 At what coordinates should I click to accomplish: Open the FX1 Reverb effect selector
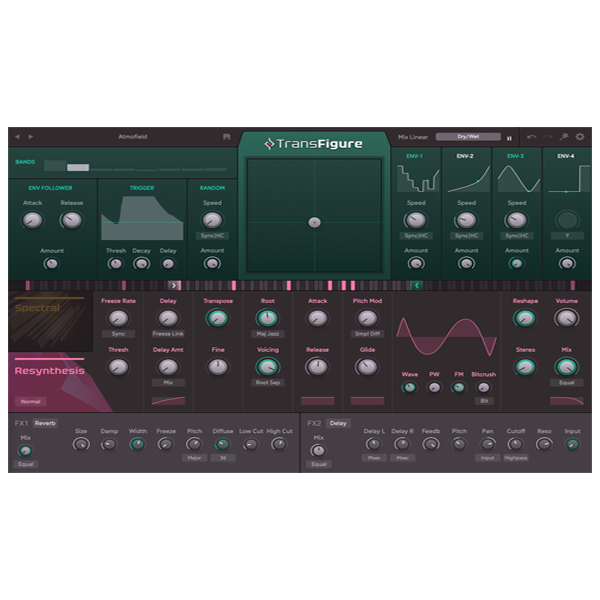[x=45, y=423]
